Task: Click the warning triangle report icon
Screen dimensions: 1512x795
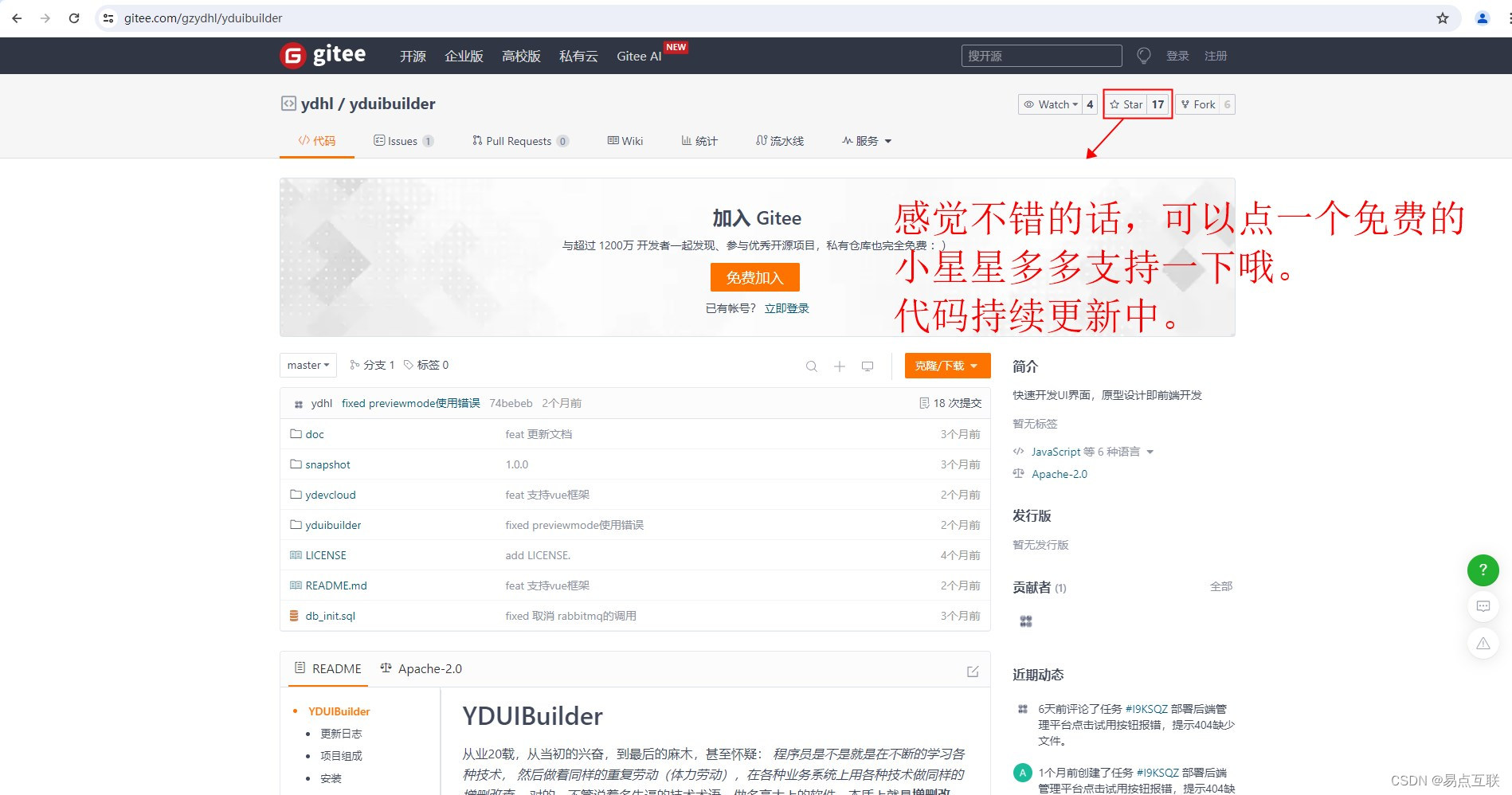Action: (x=1483, y=643)
